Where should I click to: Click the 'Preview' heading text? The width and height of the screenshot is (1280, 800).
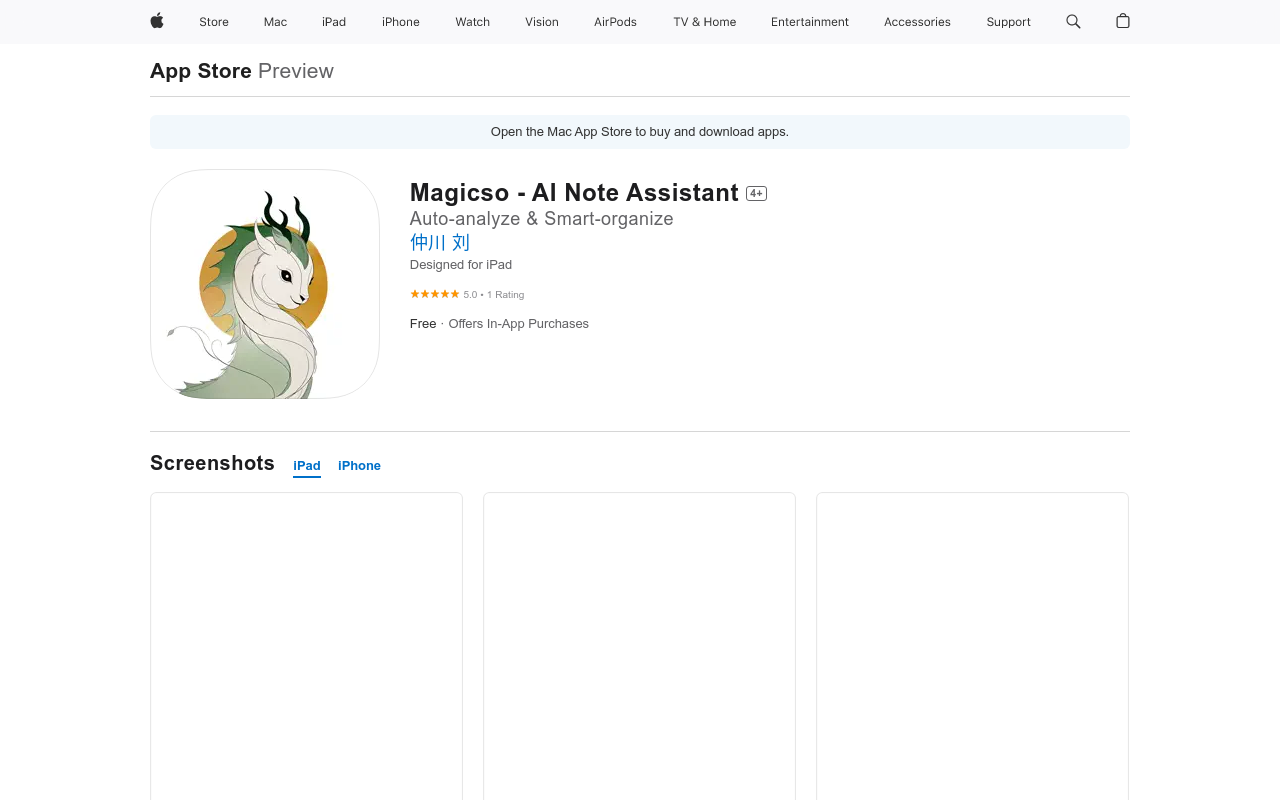coord(296,71)
